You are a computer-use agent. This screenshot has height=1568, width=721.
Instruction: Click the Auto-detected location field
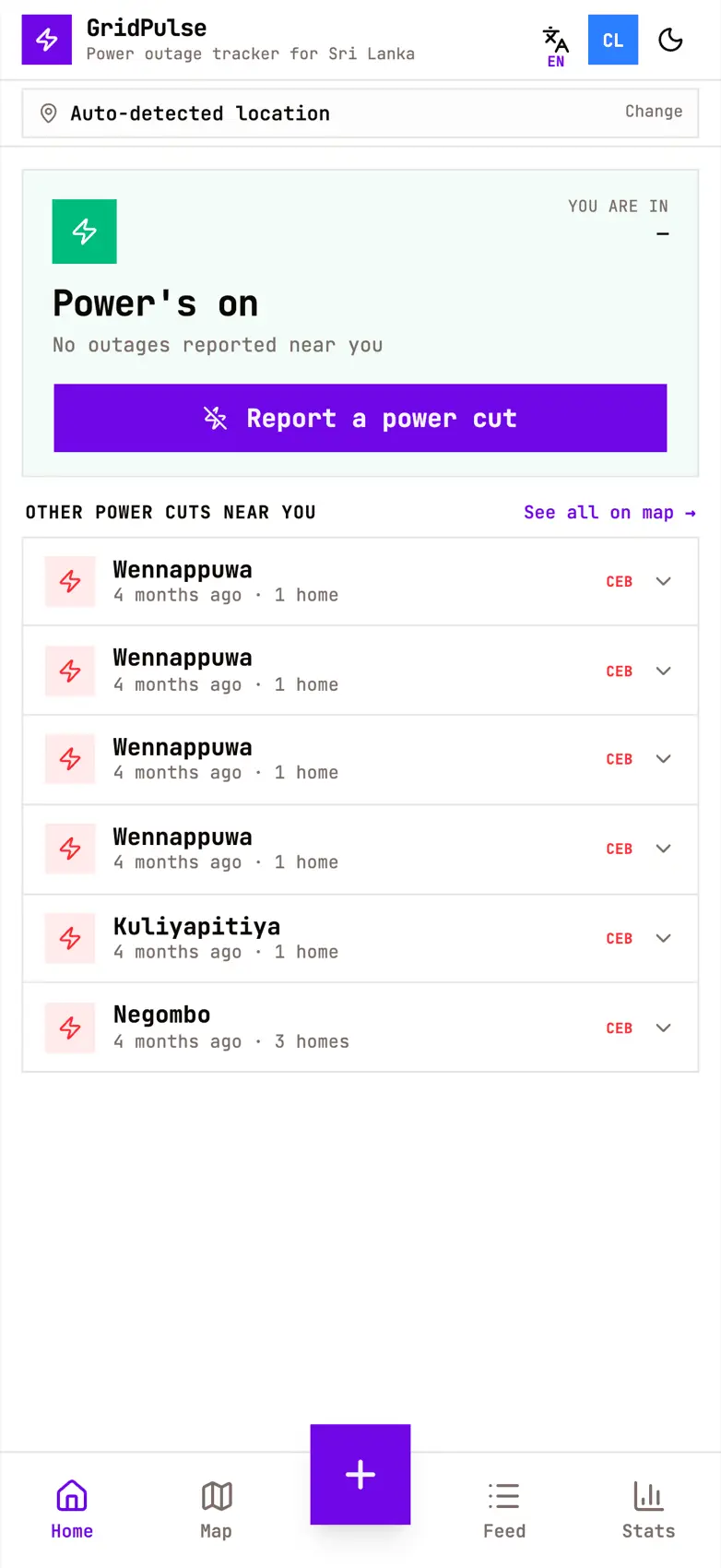click(x=360, y=113)
